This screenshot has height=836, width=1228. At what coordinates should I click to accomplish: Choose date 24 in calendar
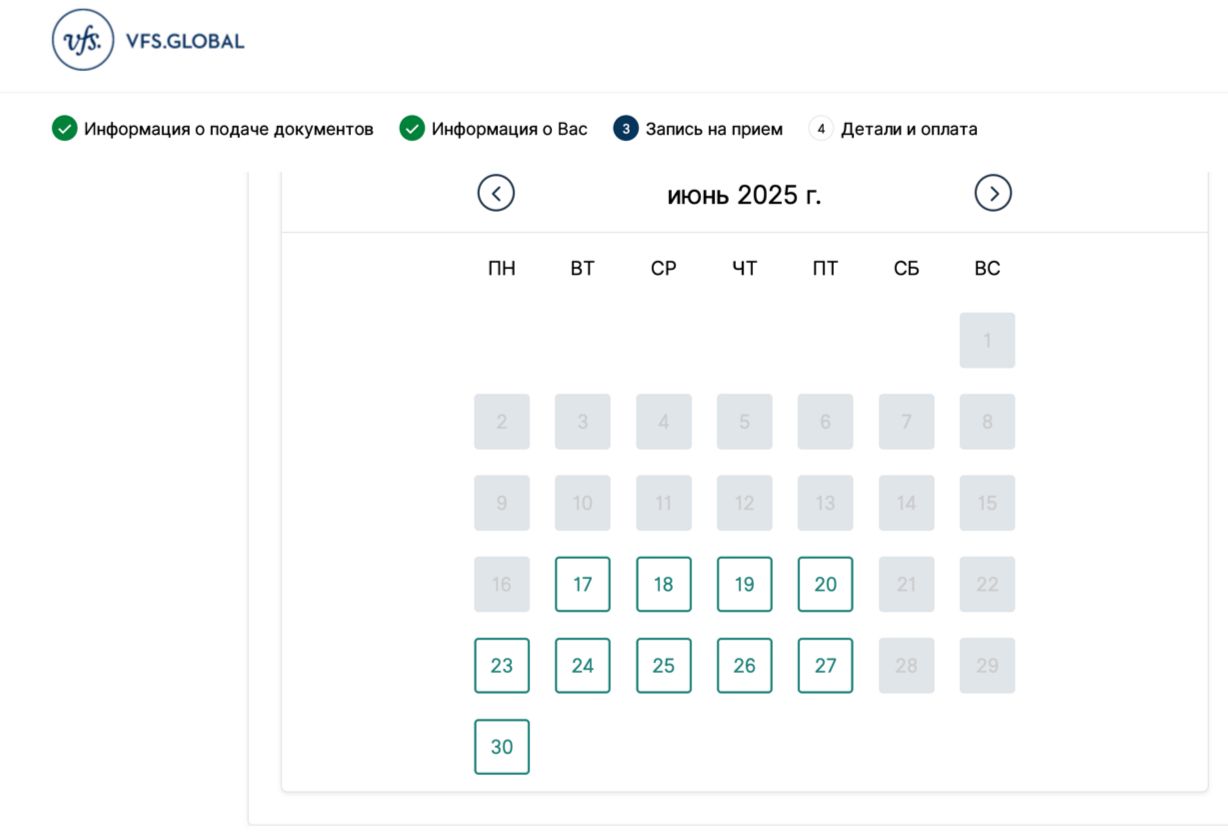(583, 665)
